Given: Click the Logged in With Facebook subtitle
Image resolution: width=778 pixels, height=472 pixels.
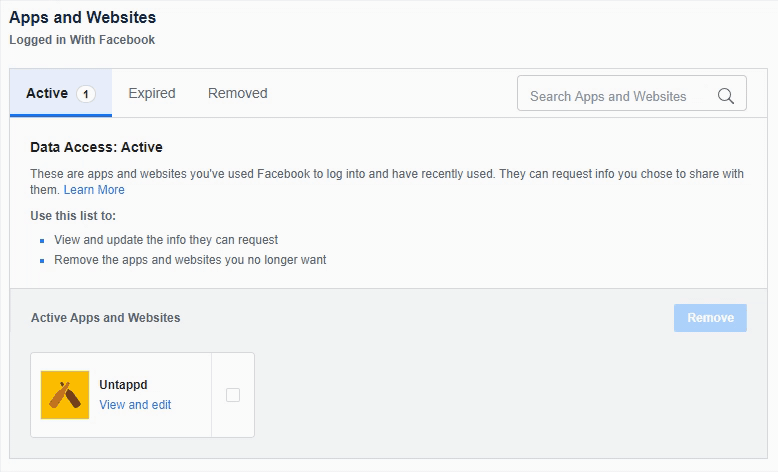Looking at the screenshot, I should coord(82,40).
